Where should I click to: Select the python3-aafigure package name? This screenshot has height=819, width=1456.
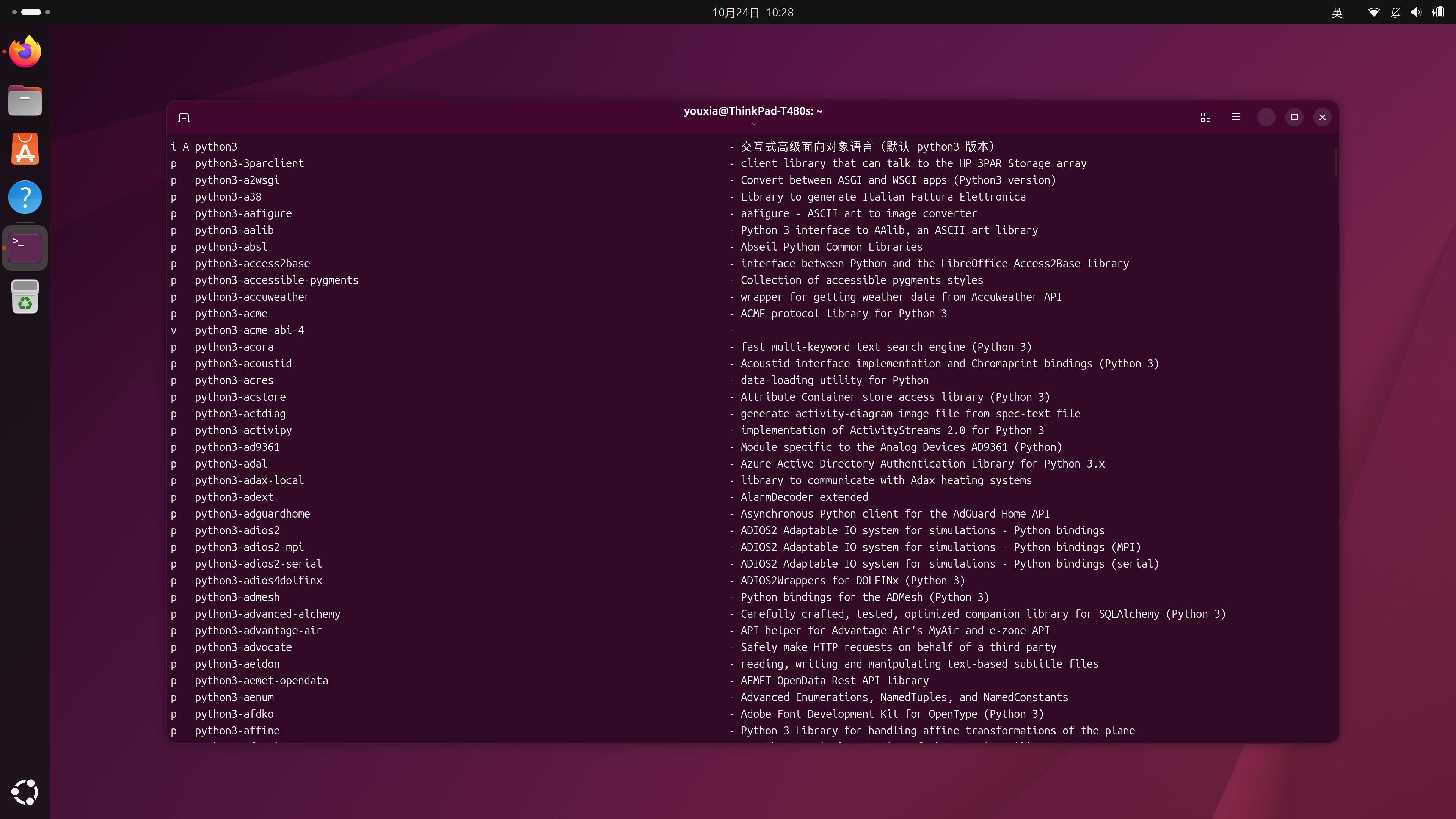pyautogui.click(x=243, y=213)
